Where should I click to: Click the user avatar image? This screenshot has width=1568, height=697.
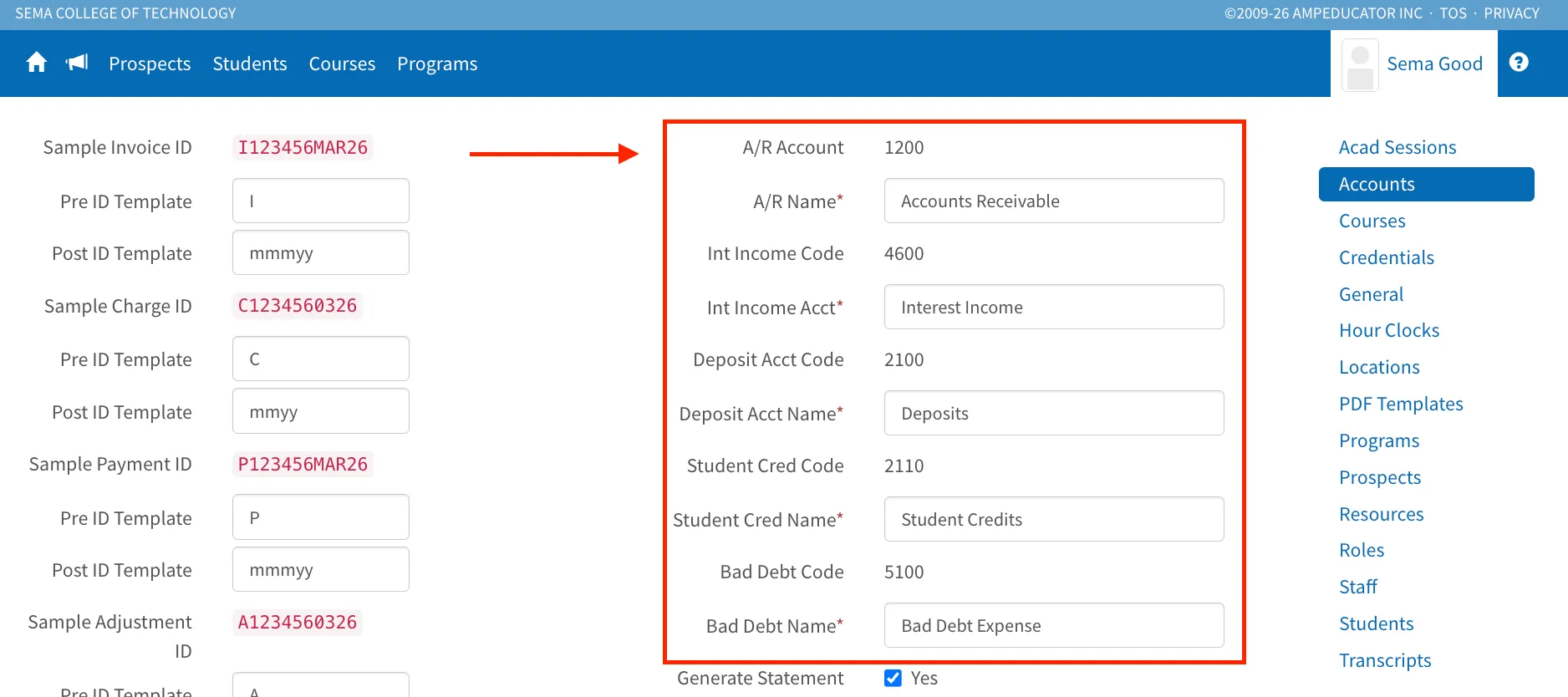[1360, 65]
